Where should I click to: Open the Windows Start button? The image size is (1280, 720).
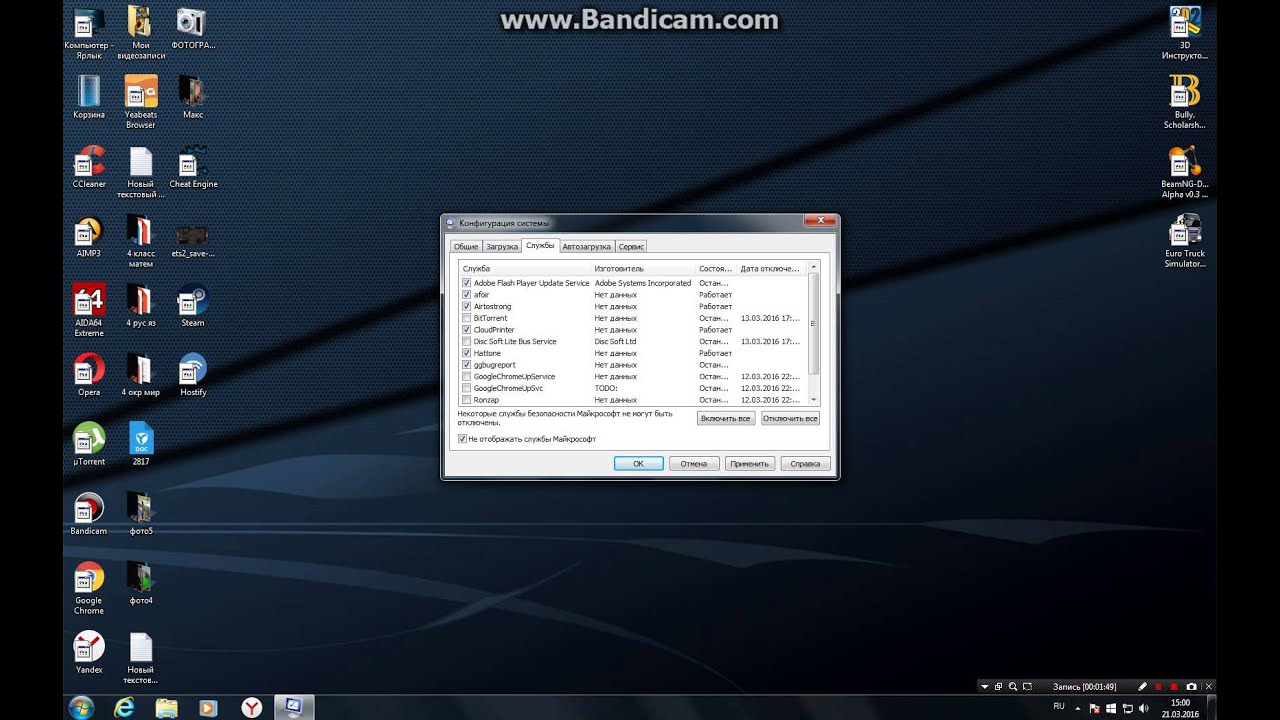click(81, 707)
